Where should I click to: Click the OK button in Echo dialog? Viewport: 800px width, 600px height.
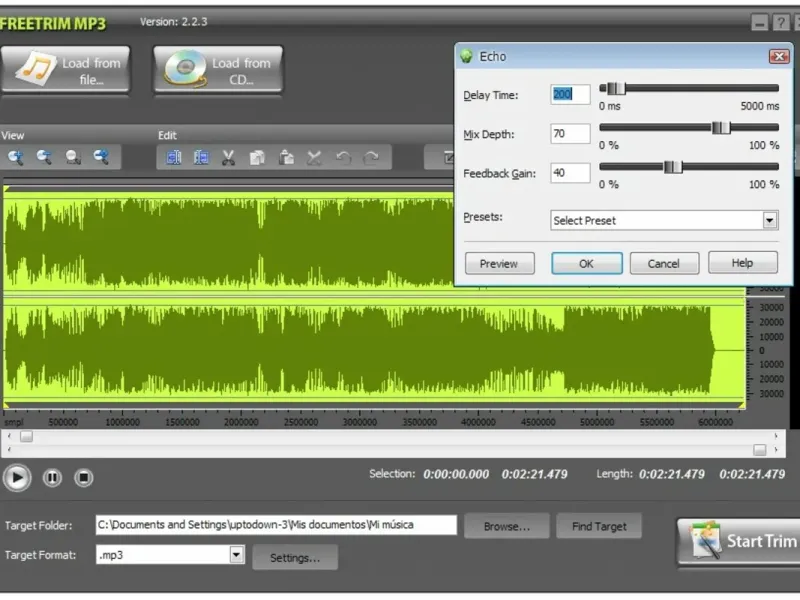coord(586,263)
